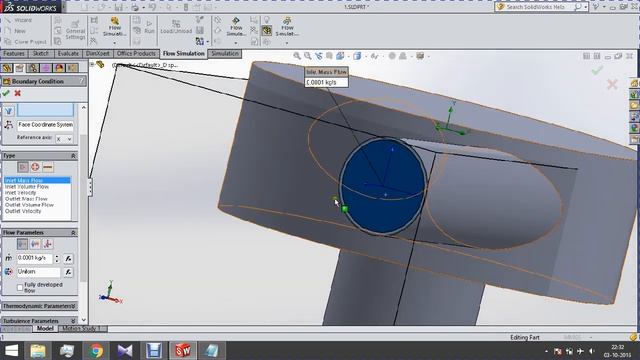
Task: Select Outlet Velocity from type list
Action: pos(23,211)
